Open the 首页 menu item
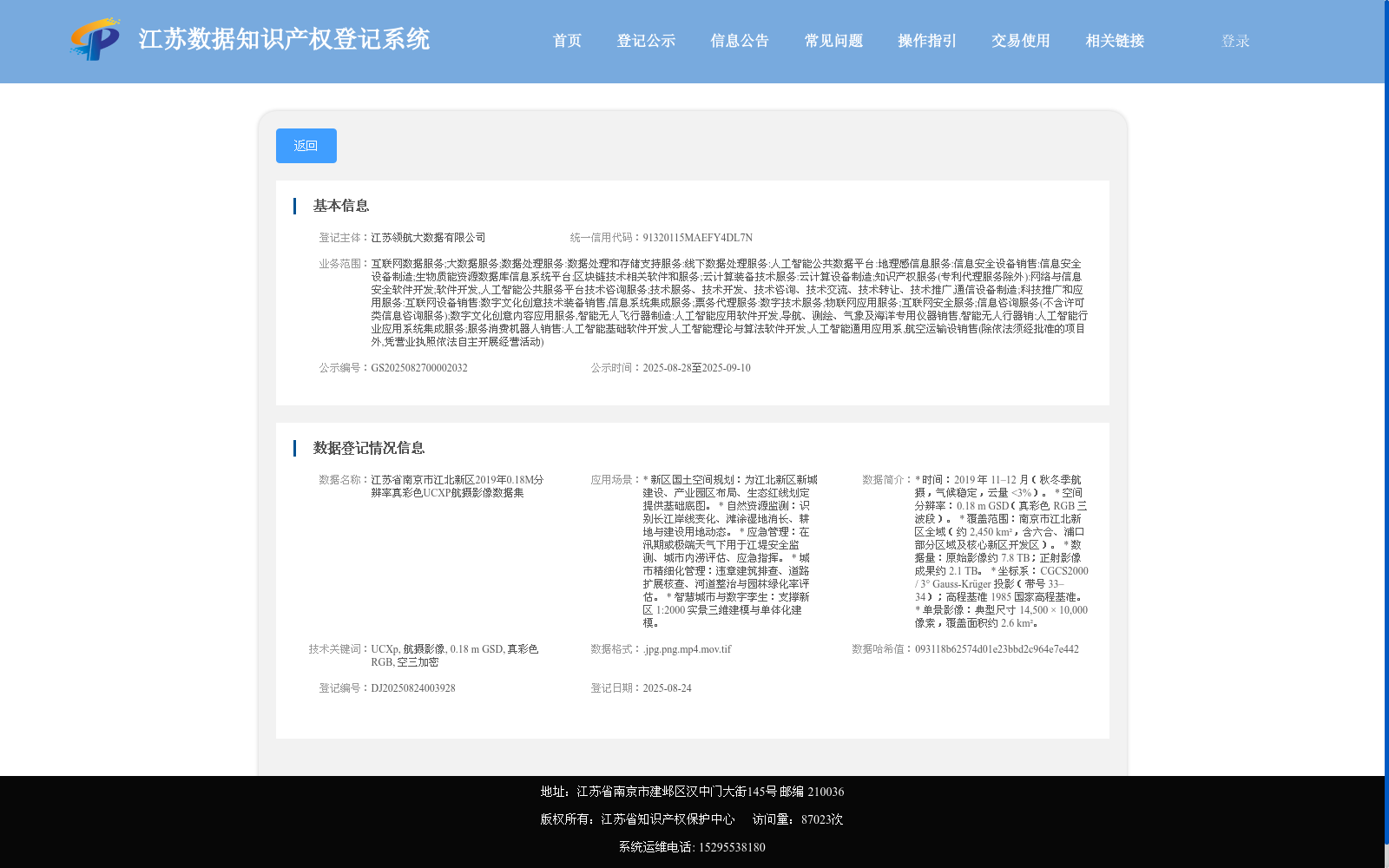1389x868 pixels. tap(567, 41)
